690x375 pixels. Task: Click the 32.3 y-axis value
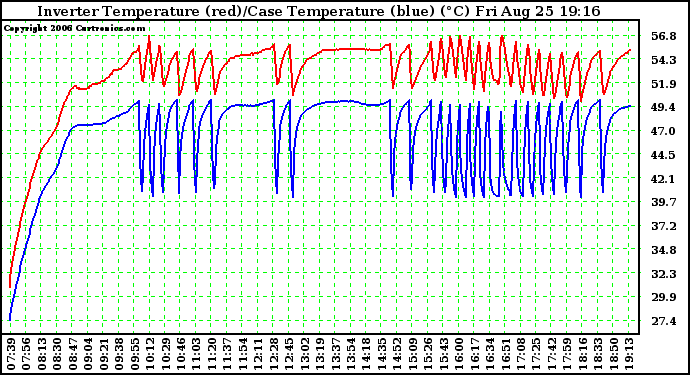[x=664, y=274]
